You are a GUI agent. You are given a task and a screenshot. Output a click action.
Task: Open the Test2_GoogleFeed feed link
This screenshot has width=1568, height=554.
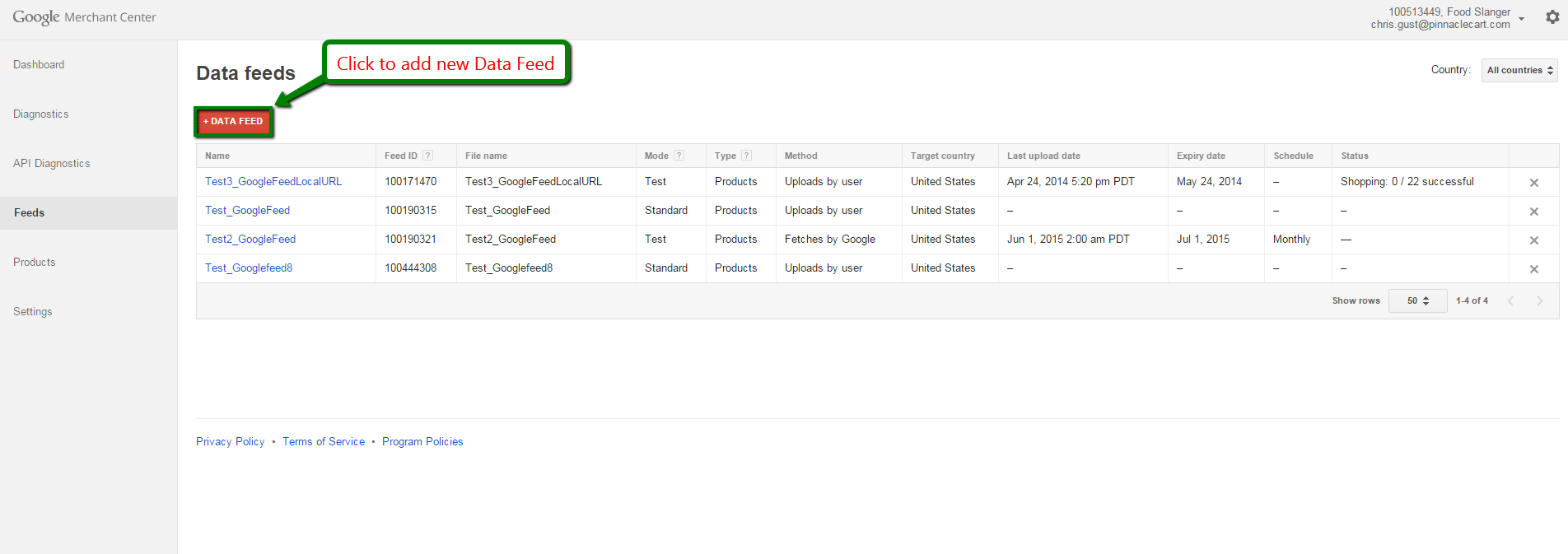click(250, 239)
